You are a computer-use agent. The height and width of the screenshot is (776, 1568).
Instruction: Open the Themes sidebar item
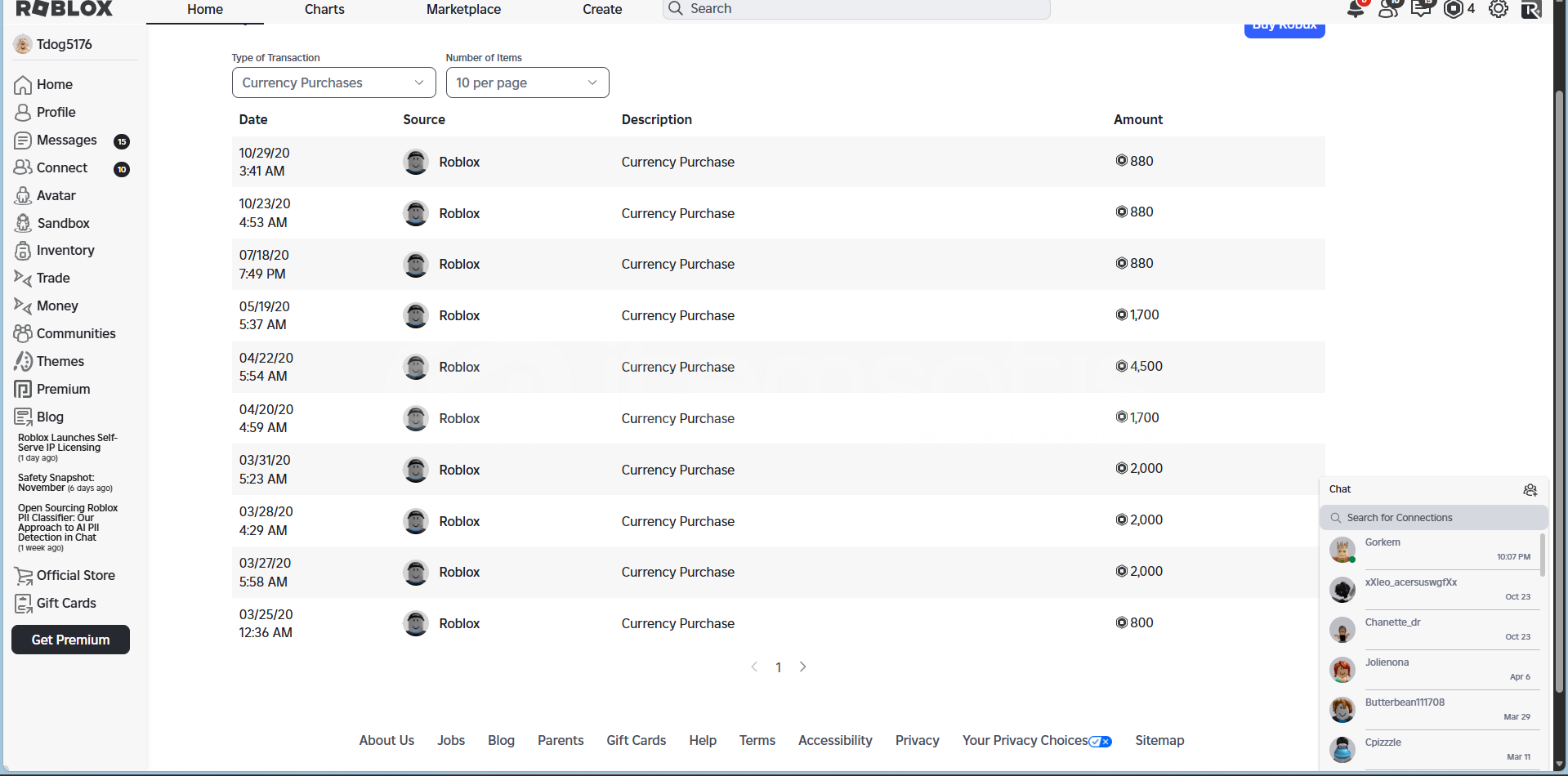[49, 361]
